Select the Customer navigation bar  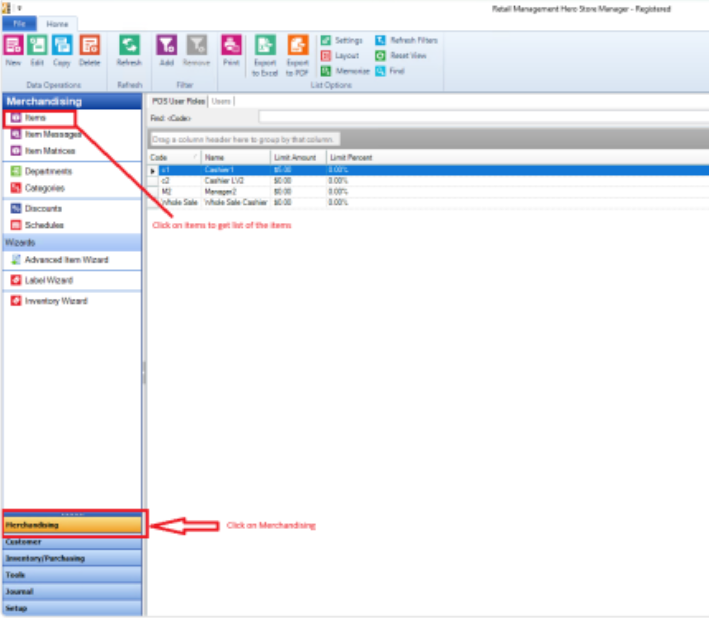tap(72, 542)
